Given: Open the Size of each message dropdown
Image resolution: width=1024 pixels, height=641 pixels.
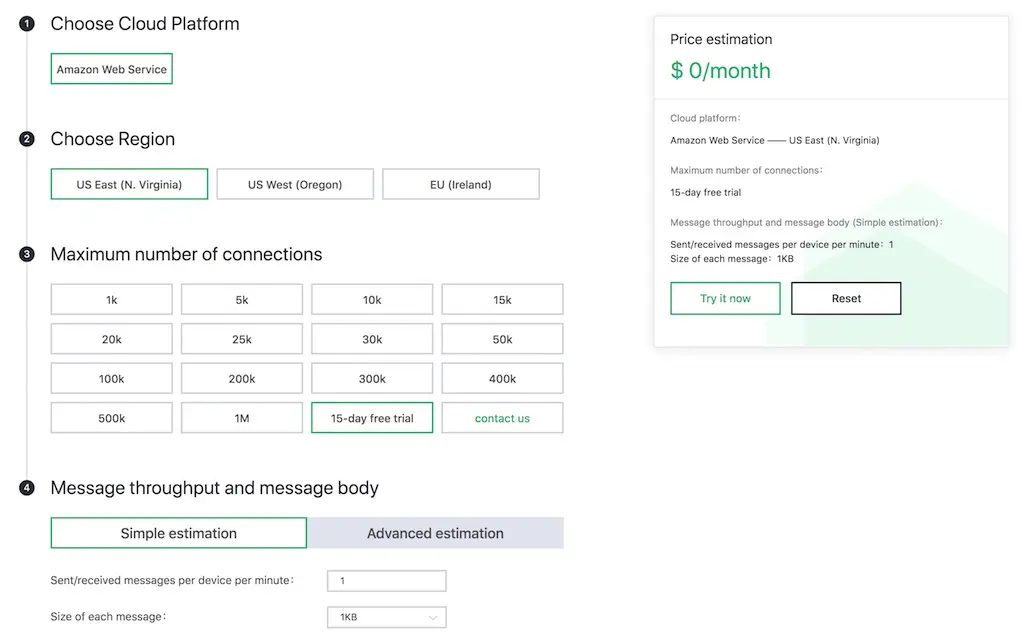Looking at the screenshot, I should point(387,617).
